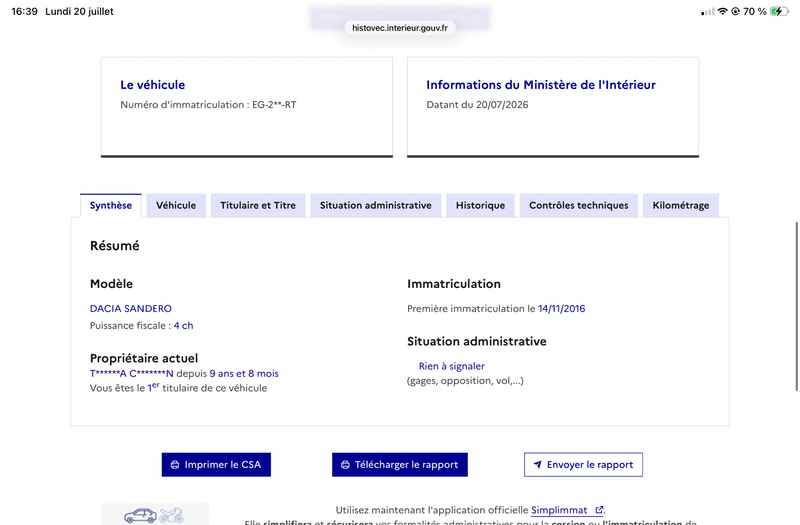Click the Le véhicule card heading
This screenshot has width=800, height=525.
[x=153, y=85]
